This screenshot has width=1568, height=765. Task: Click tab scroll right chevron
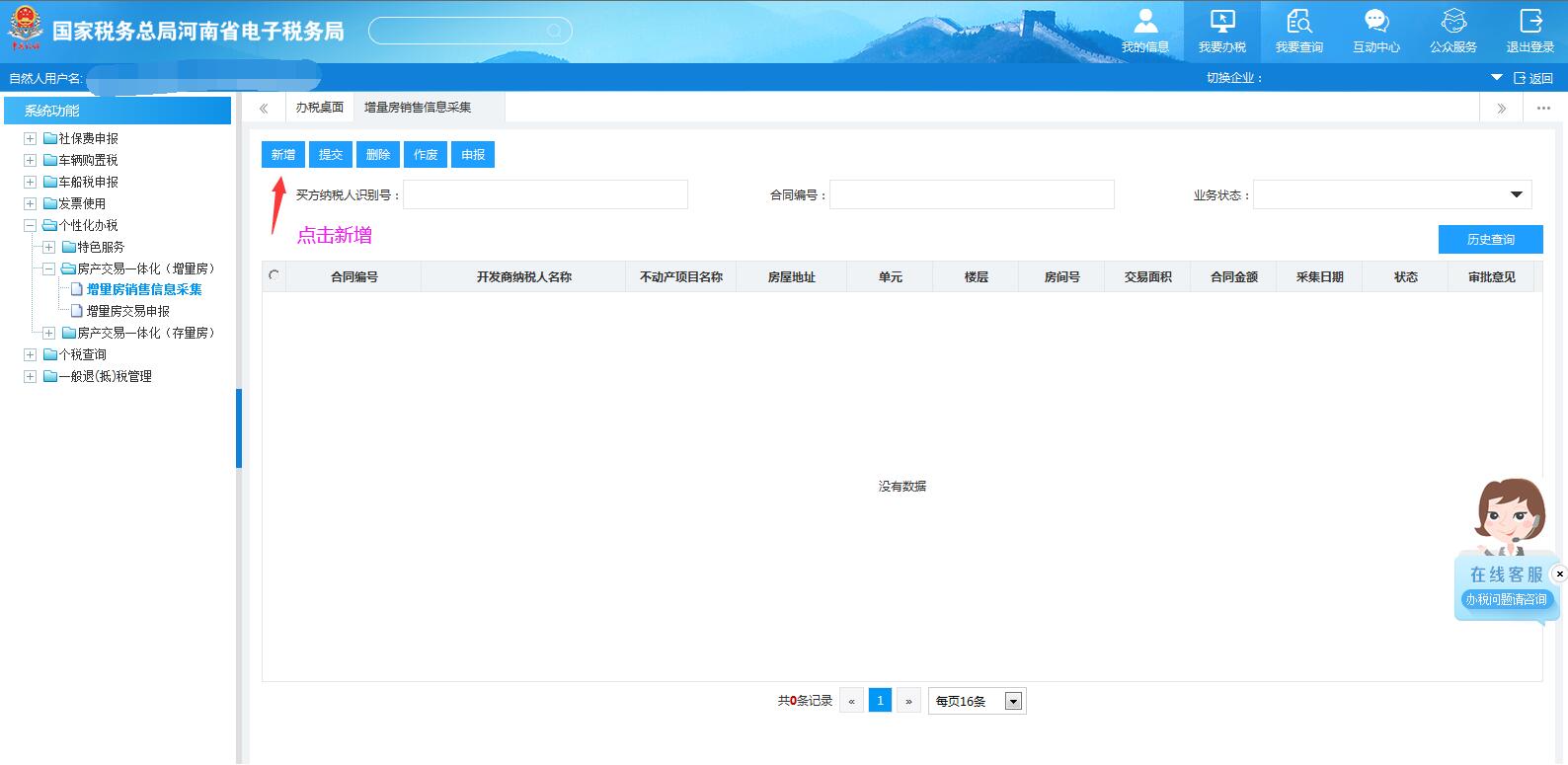click(1502, 109)
